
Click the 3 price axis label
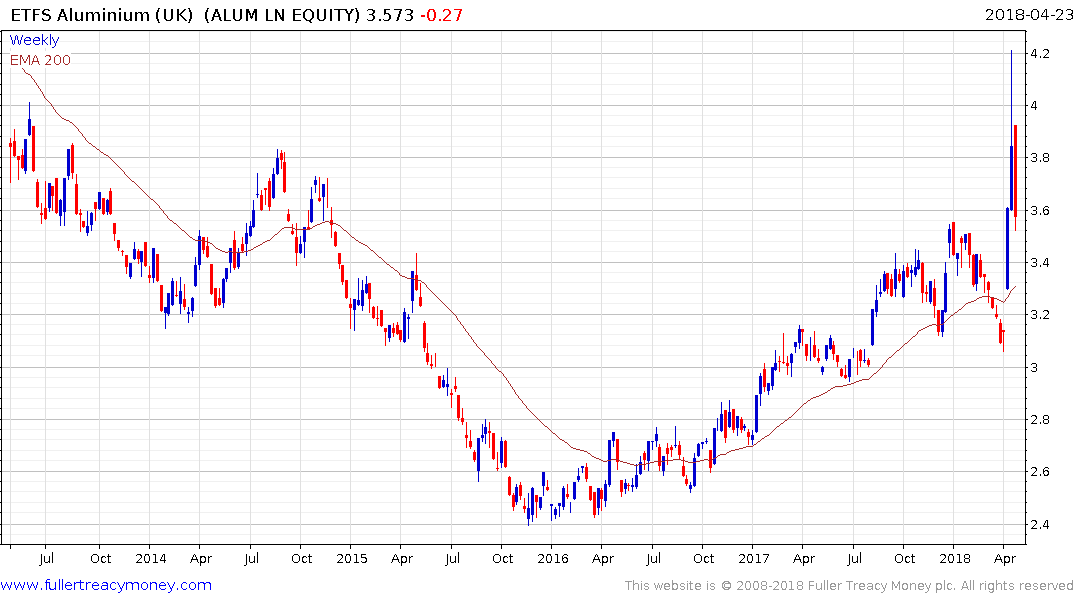1035,368
